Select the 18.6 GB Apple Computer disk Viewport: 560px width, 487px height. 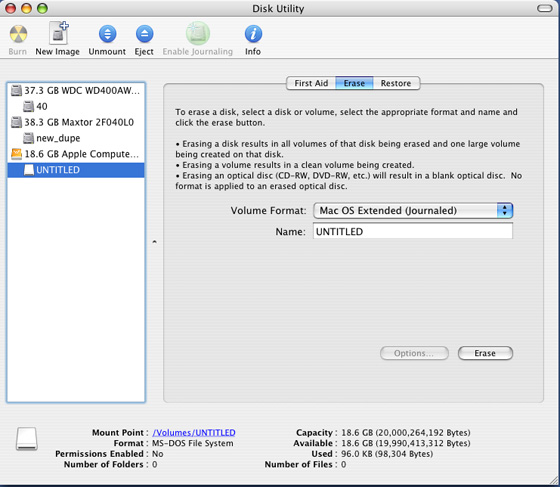coord(76,154)
